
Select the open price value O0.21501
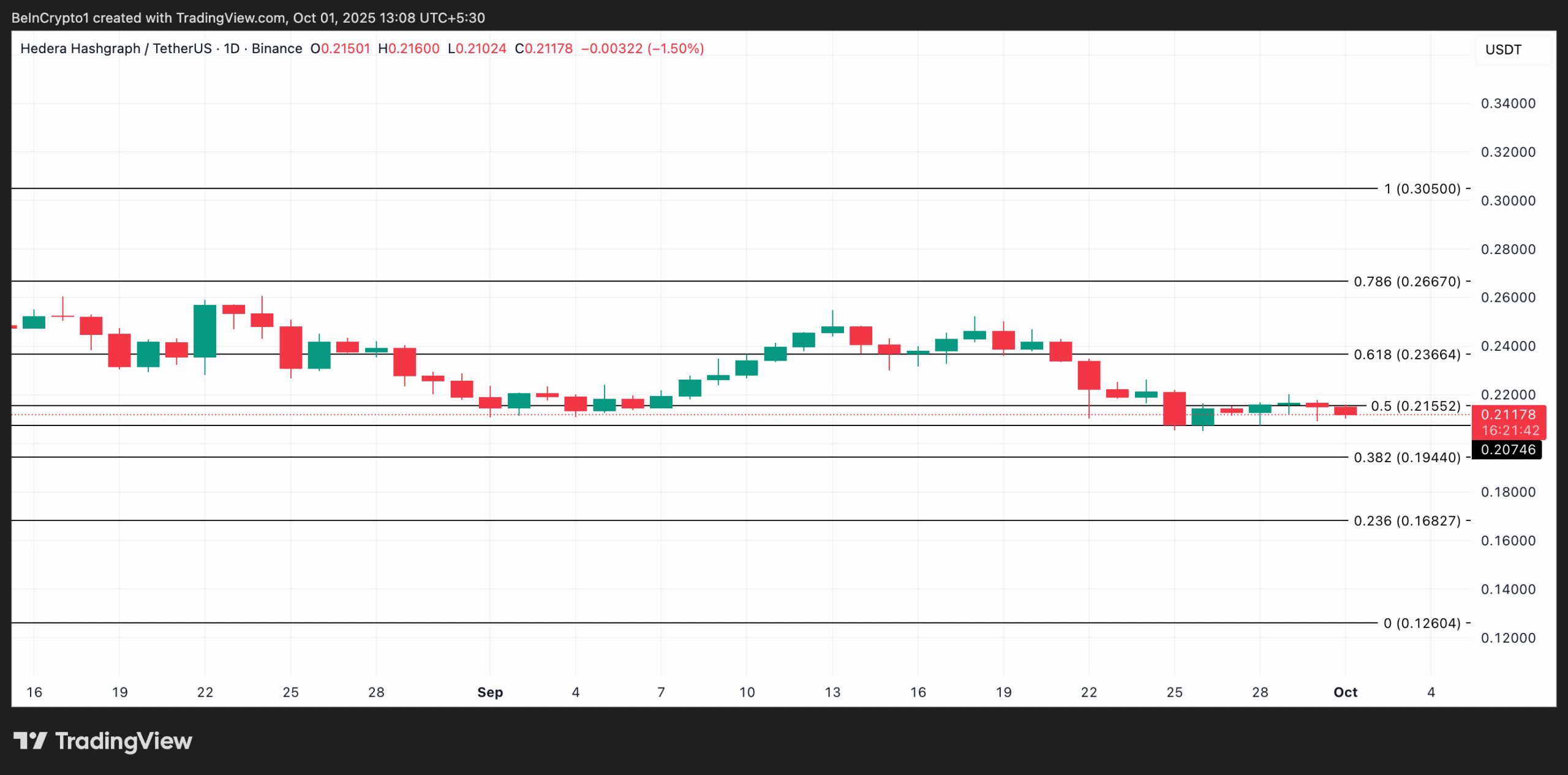coord(341,48)
